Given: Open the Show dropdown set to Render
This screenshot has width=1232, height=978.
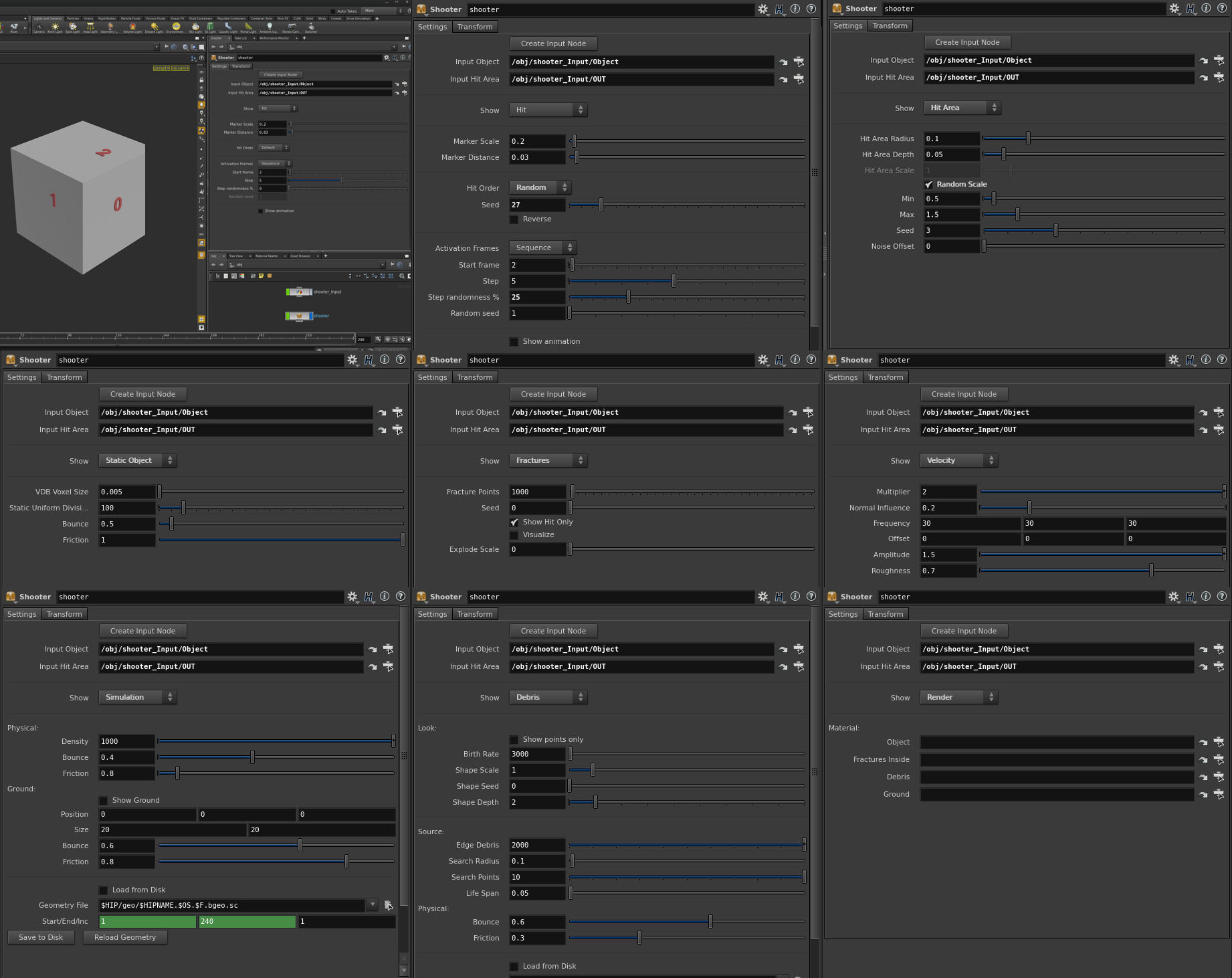Looking at the screenshot, I should (959, 697).
